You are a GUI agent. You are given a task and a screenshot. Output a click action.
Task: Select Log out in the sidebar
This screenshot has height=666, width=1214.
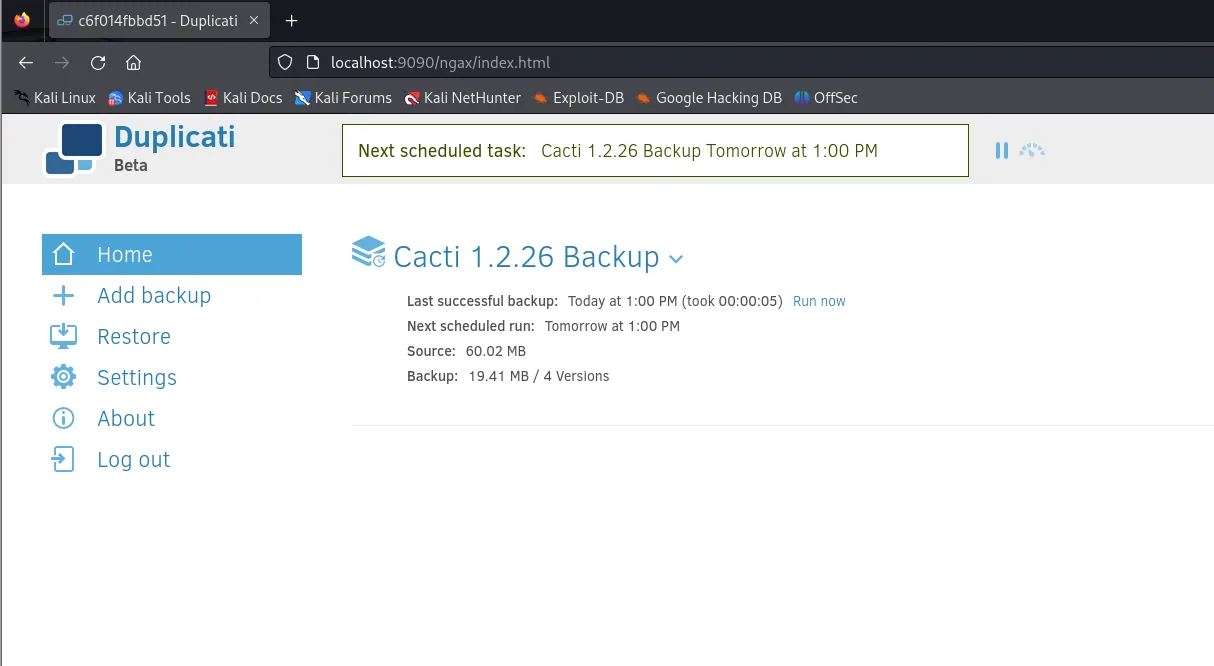tap(134, 459)
